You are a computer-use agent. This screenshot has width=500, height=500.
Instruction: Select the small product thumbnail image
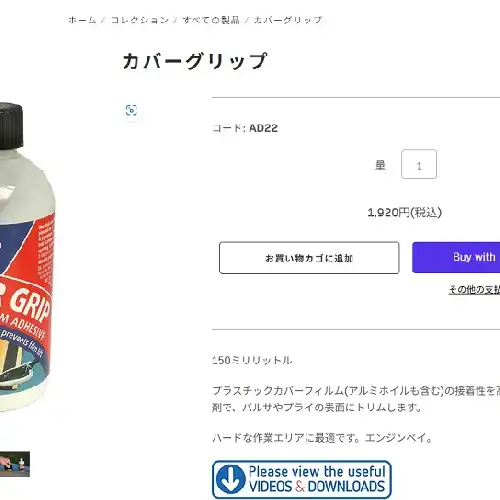pos(15,464)
